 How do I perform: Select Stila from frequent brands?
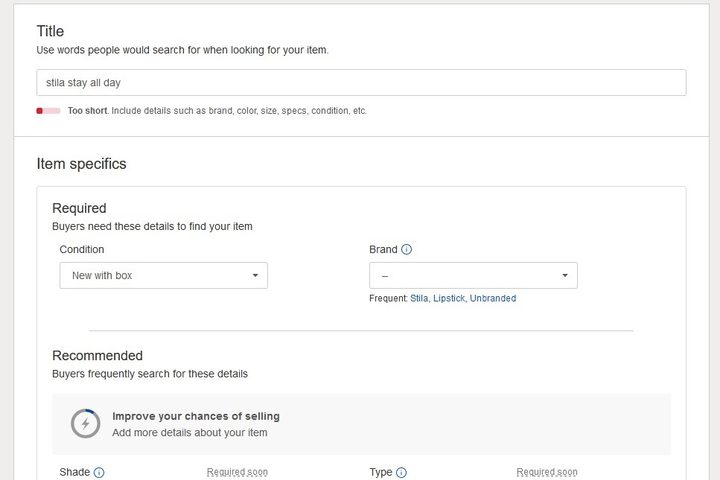coord(419,299)
